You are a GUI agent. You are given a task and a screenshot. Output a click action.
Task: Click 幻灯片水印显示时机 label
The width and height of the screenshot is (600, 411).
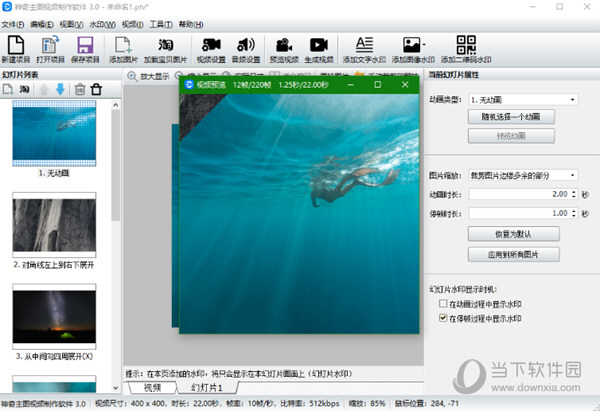click(x=463, y=290)
